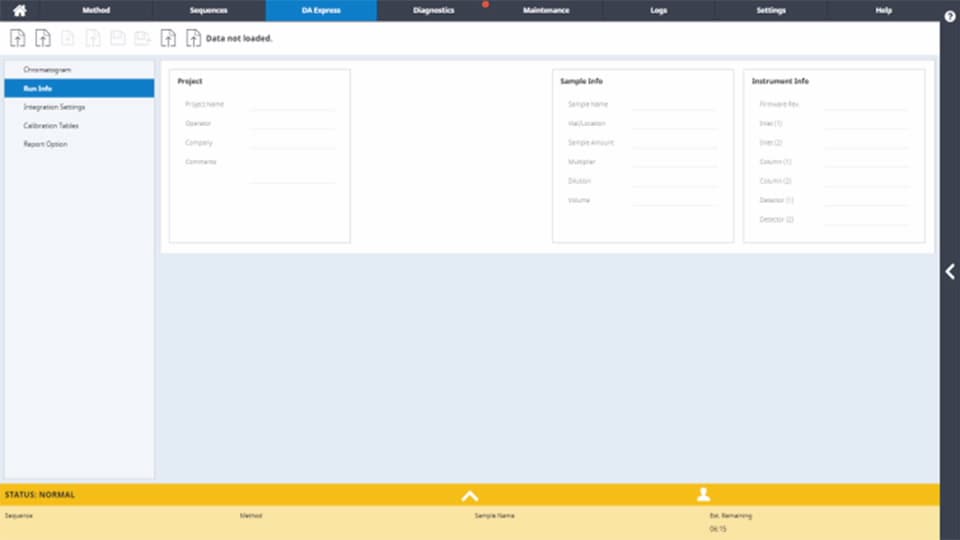Select Chromatogram in the sidebar

click(47, 70)
